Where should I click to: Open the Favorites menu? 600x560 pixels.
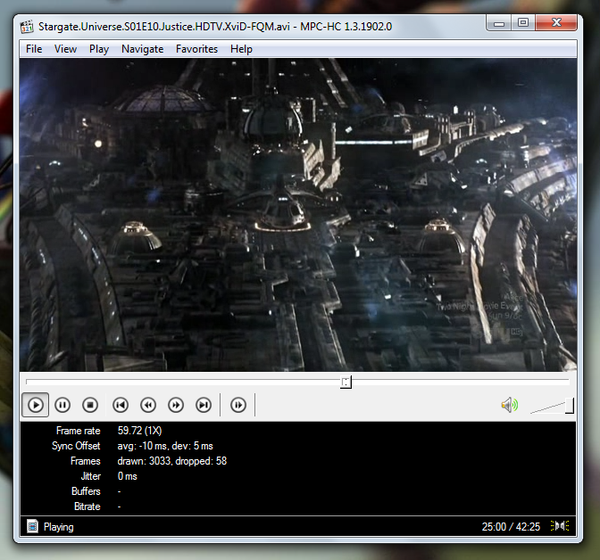click(x=197, y=49)
